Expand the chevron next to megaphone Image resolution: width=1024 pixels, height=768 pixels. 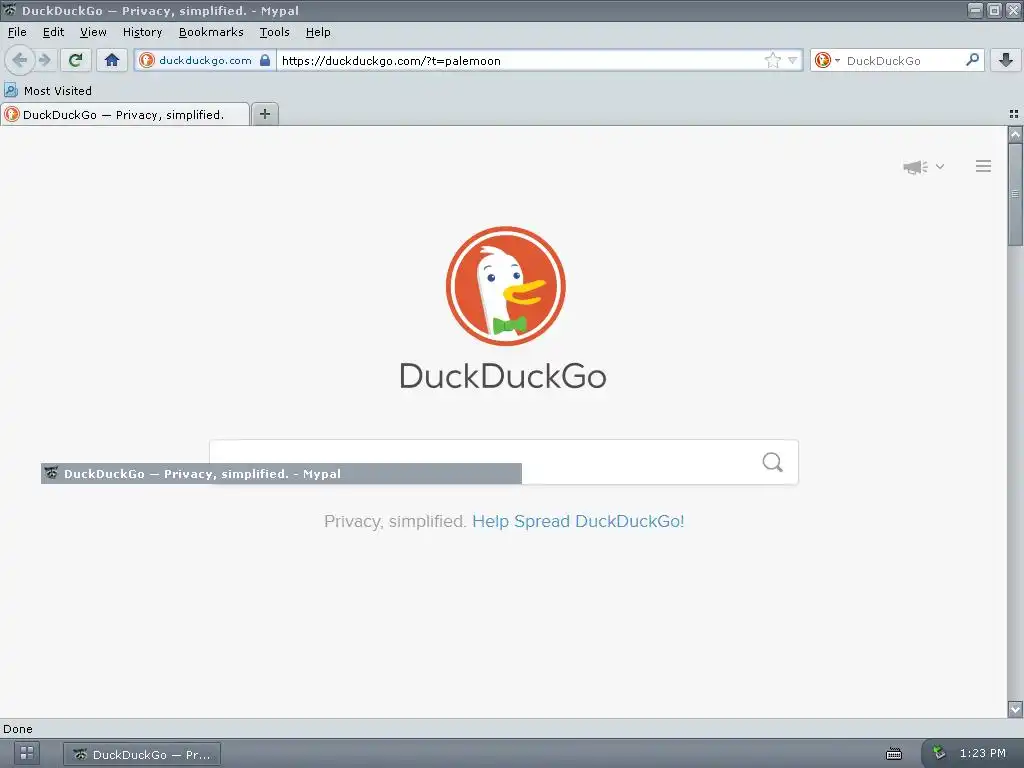(x=940, y=167)
